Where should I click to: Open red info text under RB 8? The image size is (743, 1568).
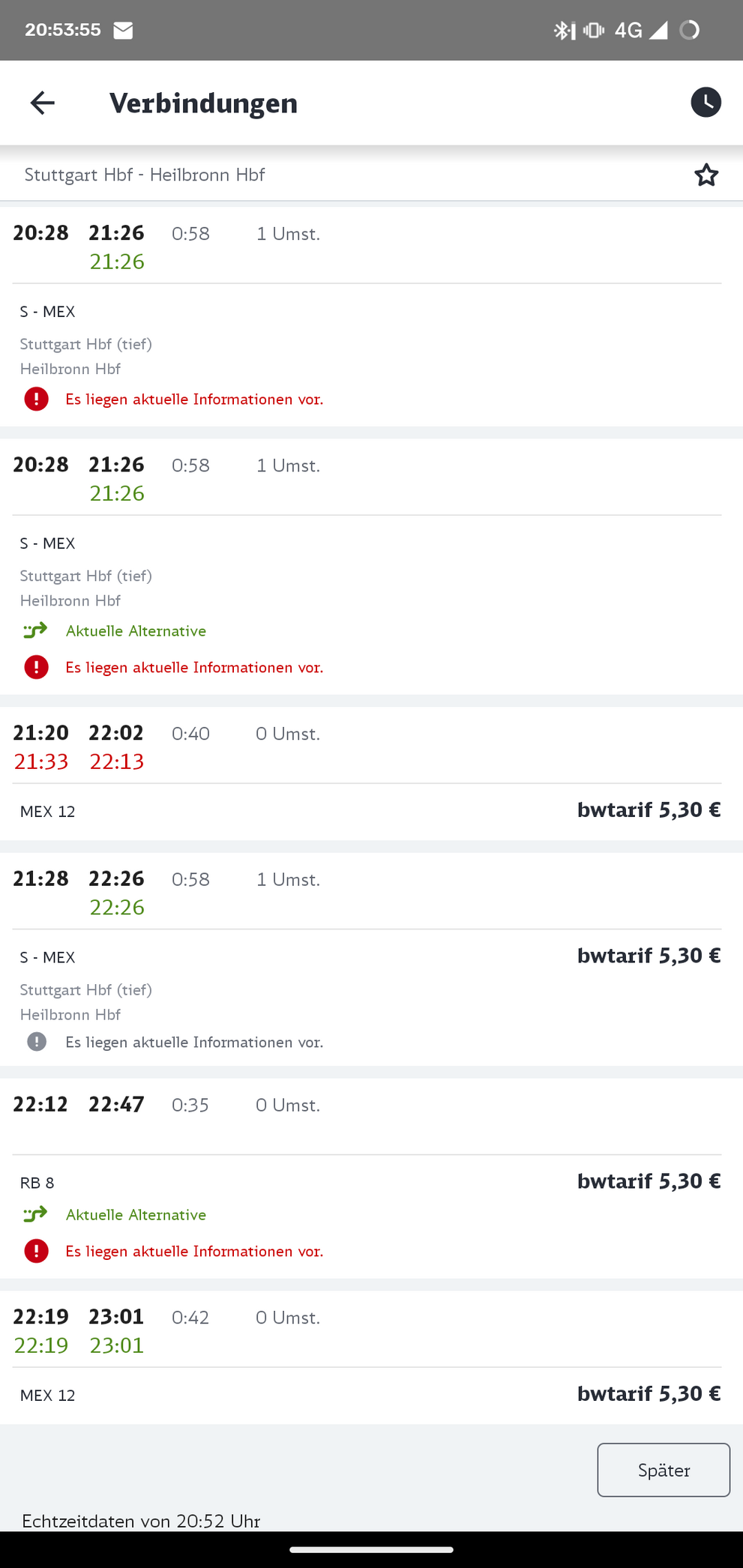[194, 1251]
